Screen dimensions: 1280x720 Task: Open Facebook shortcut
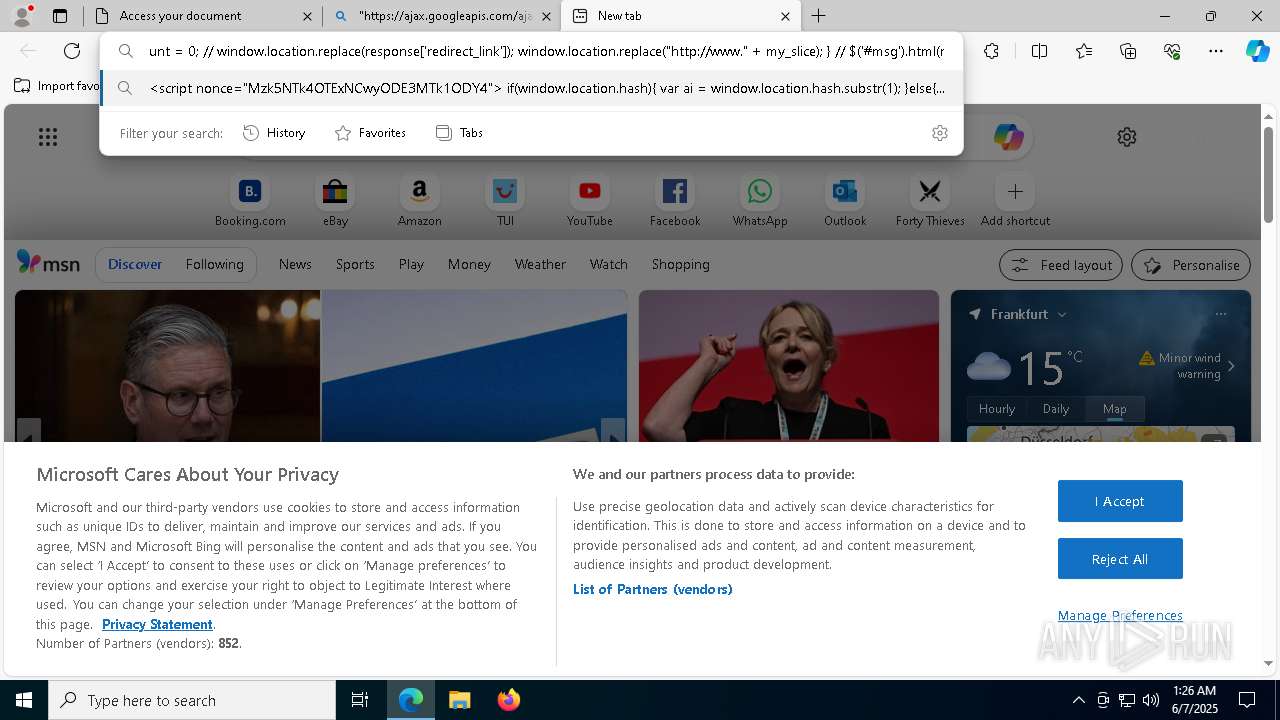point(675,201)
